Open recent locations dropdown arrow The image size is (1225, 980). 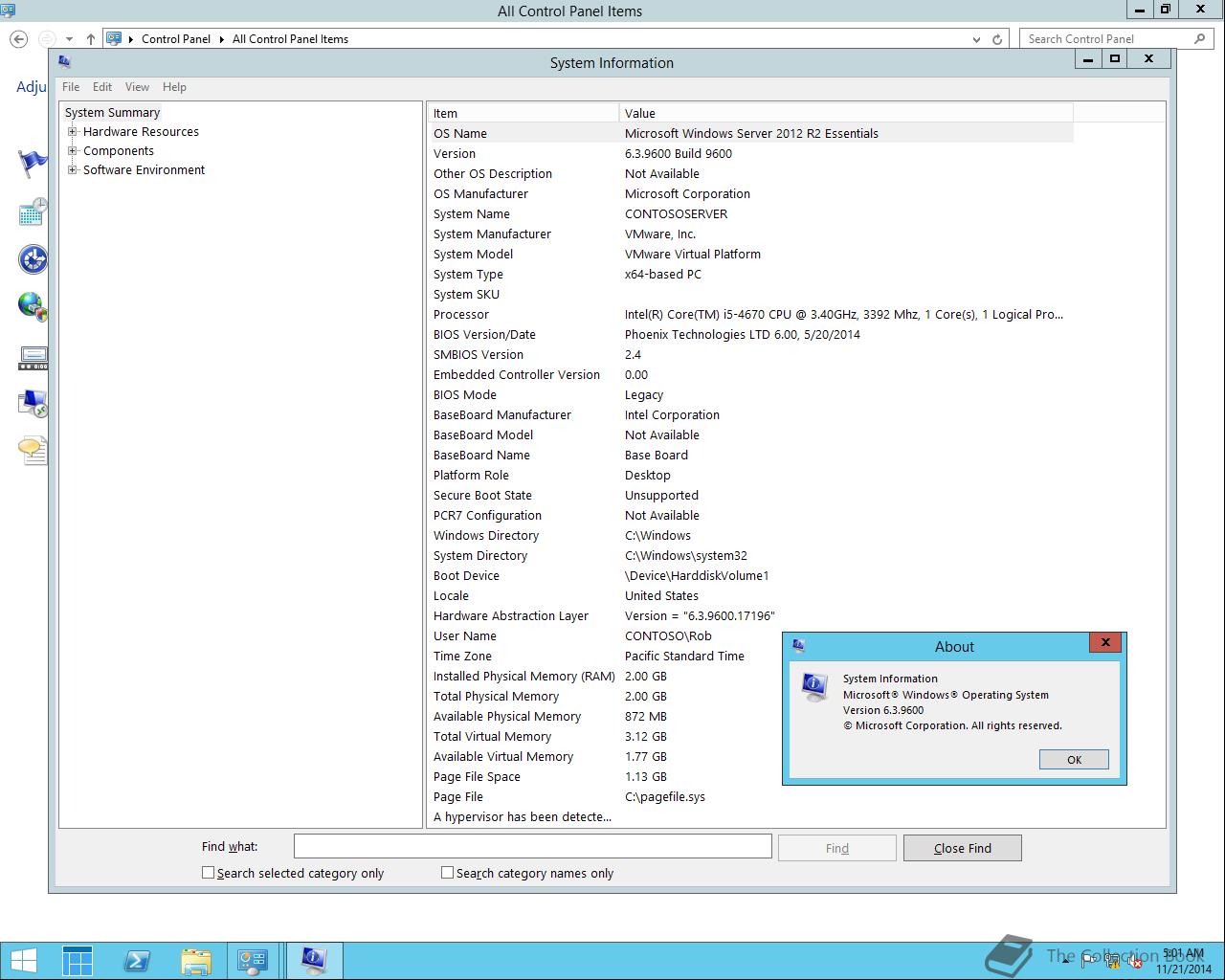point(70,39)
